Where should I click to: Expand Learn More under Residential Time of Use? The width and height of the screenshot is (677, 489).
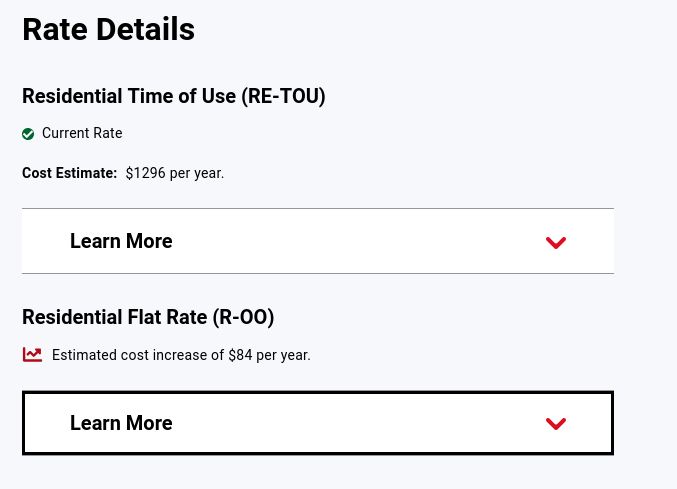click(317, 241)
